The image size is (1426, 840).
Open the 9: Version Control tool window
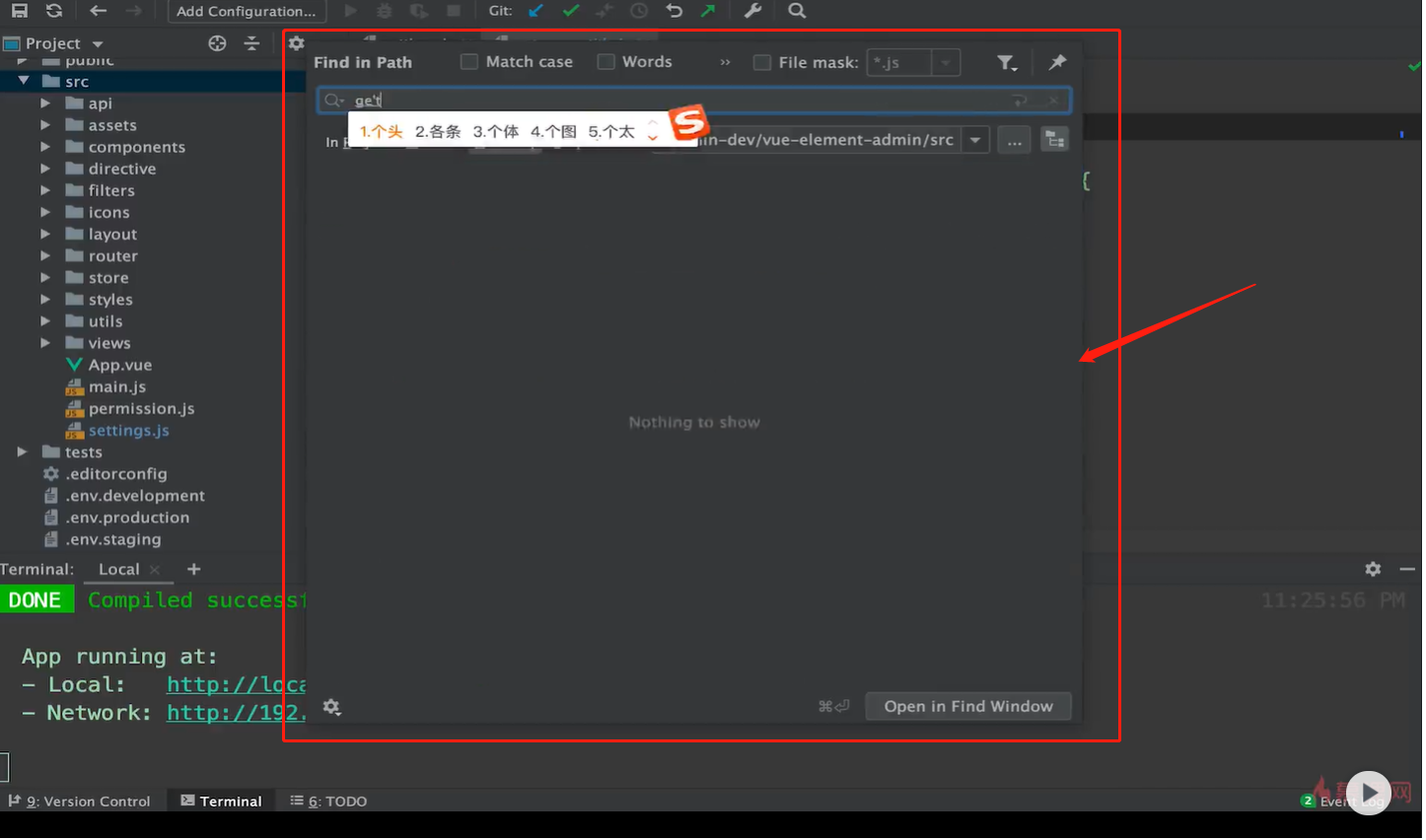pyautogui.click(x=80, y=802)
